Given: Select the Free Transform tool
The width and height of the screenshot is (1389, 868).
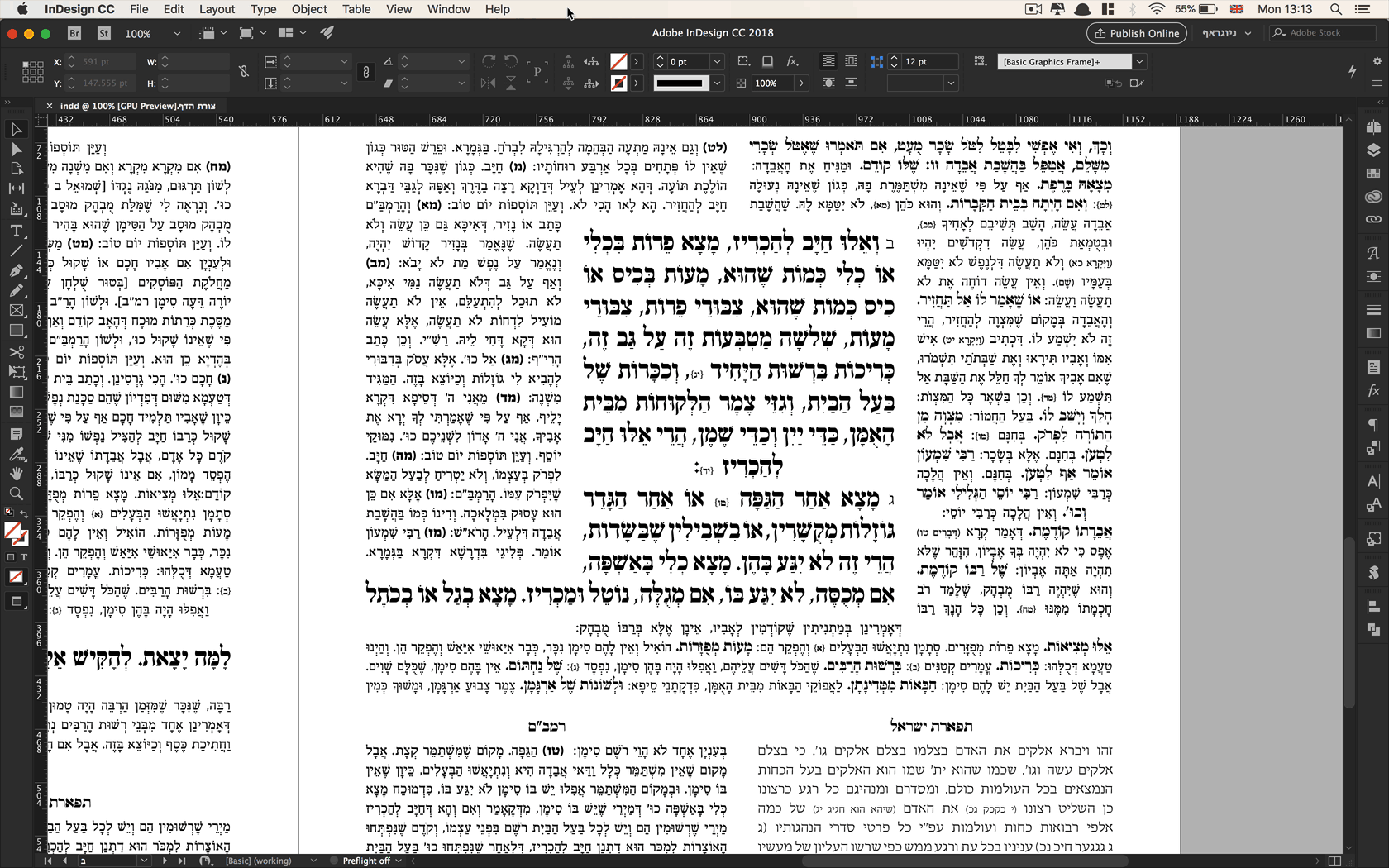Looking at the screenshot, I should [16, 372].
